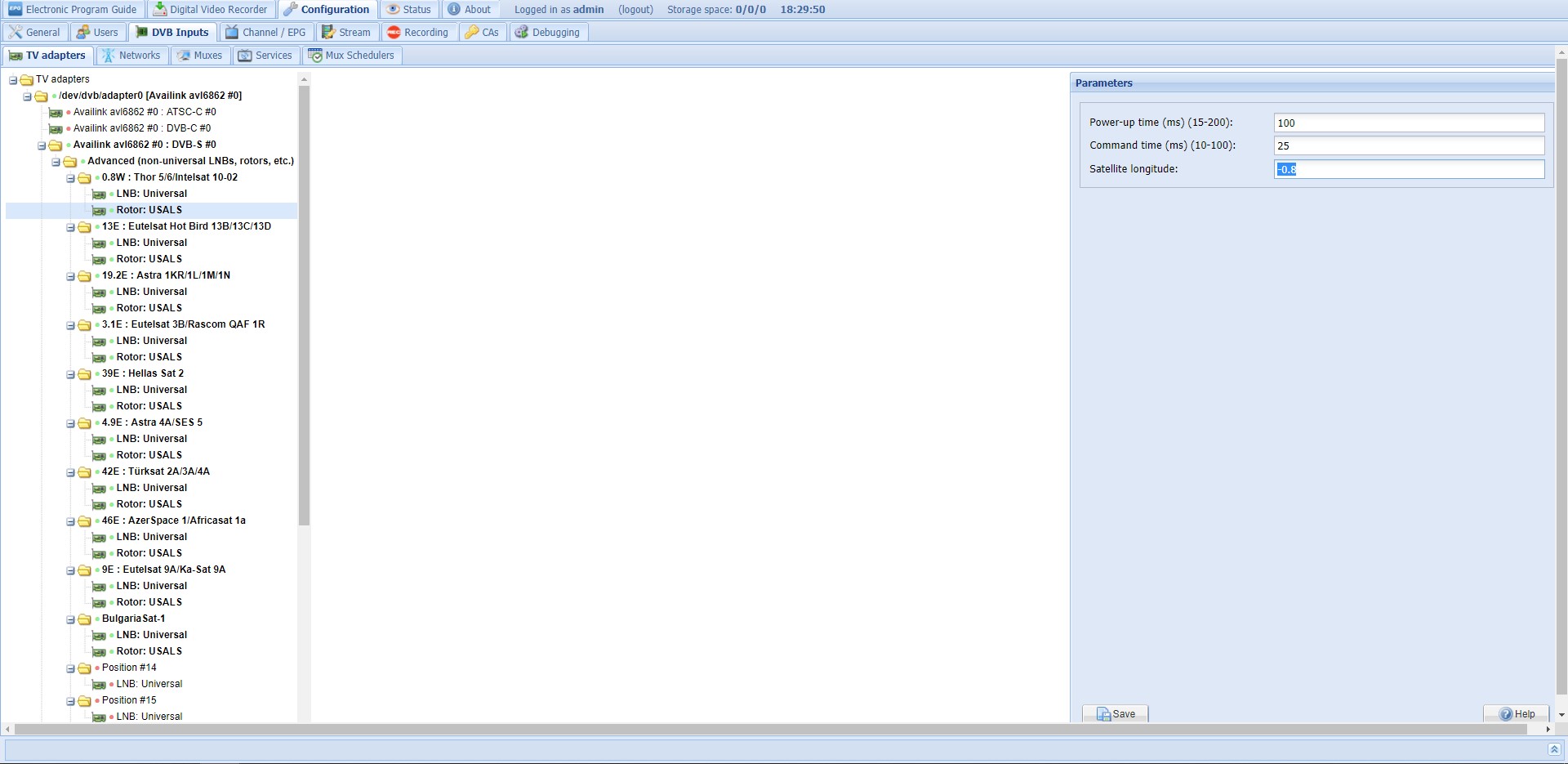Open the Electronic Program Guide tab
The image size is (1568, 764).
coord(73,10)
